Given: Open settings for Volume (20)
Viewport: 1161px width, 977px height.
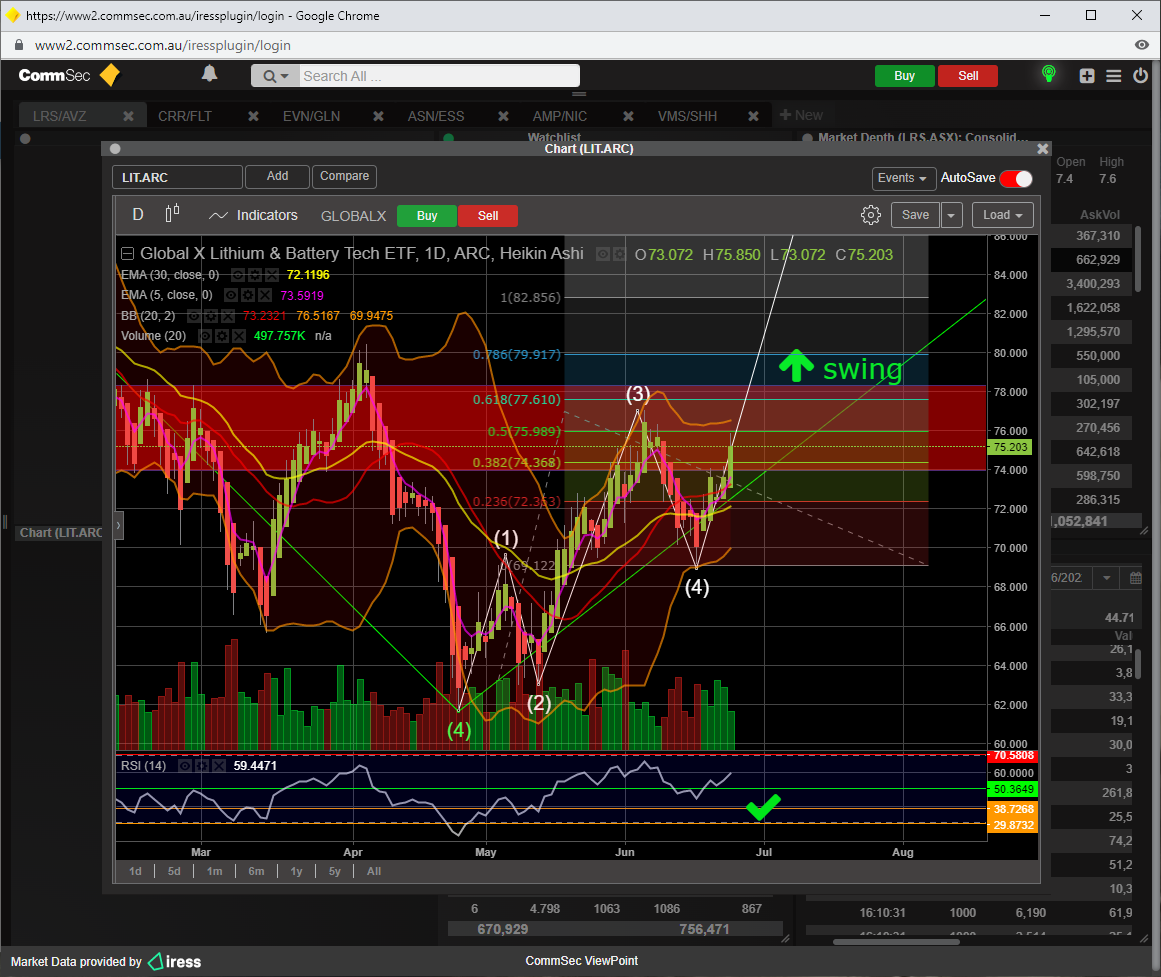Looking at the screenshot, I should point(222,336).
